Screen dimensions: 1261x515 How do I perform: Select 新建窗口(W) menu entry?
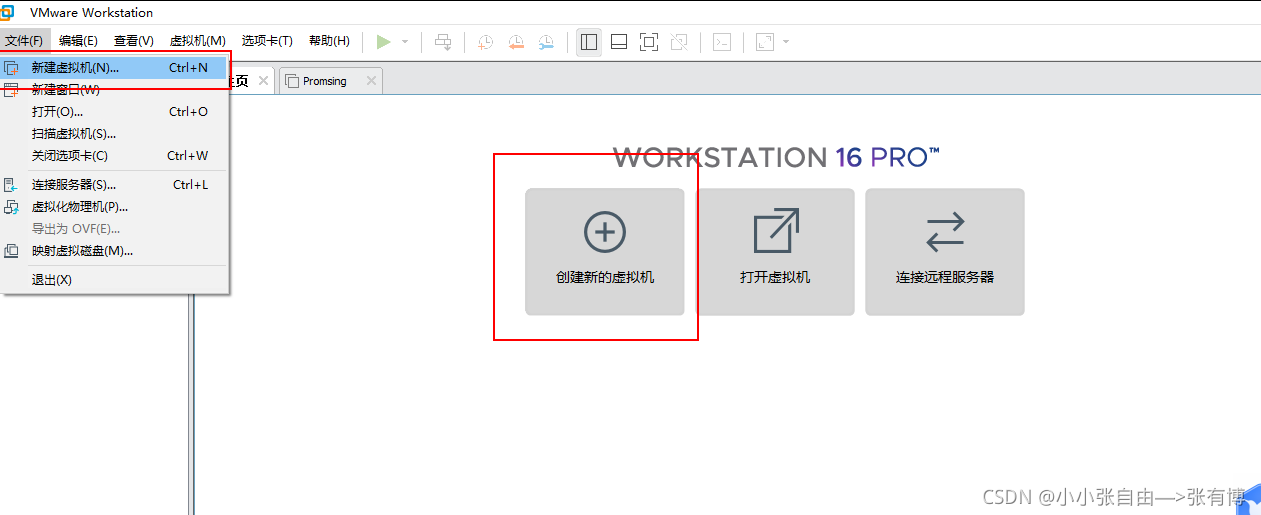[115, 90]
